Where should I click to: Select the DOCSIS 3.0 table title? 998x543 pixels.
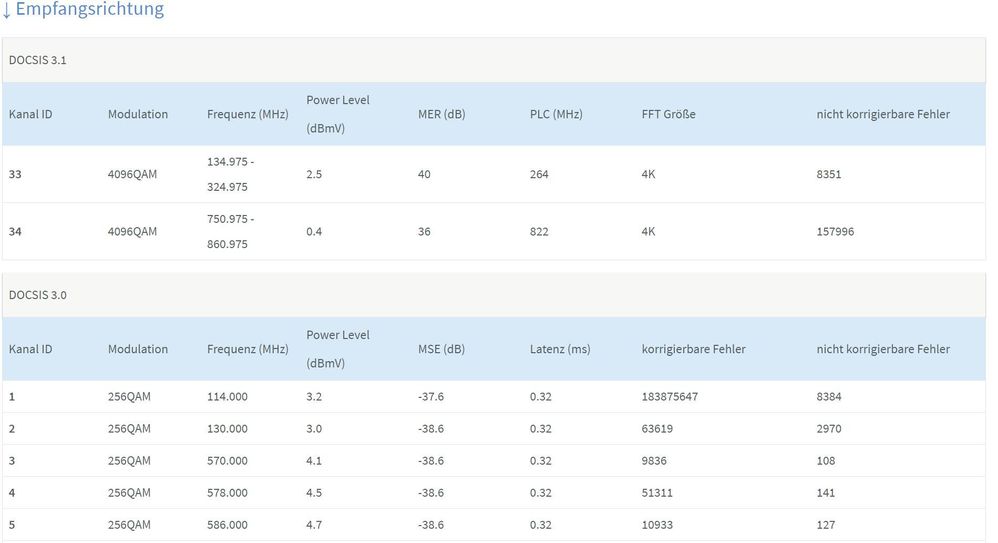pos(38,295)
